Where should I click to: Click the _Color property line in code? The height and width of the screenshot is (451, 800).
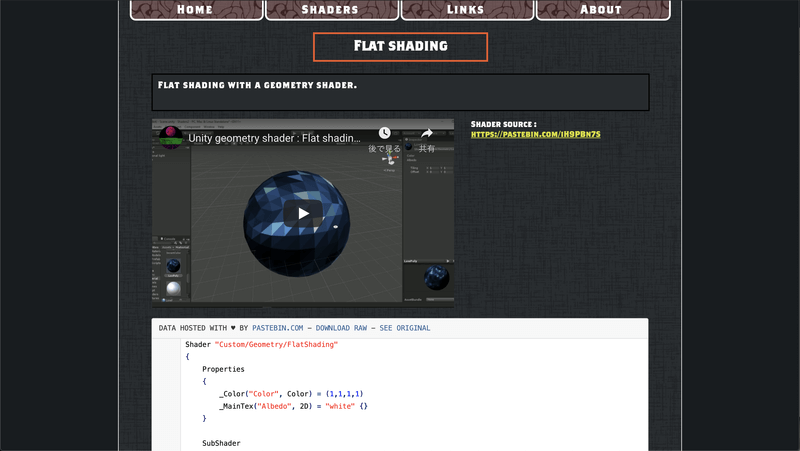point(291,394)
